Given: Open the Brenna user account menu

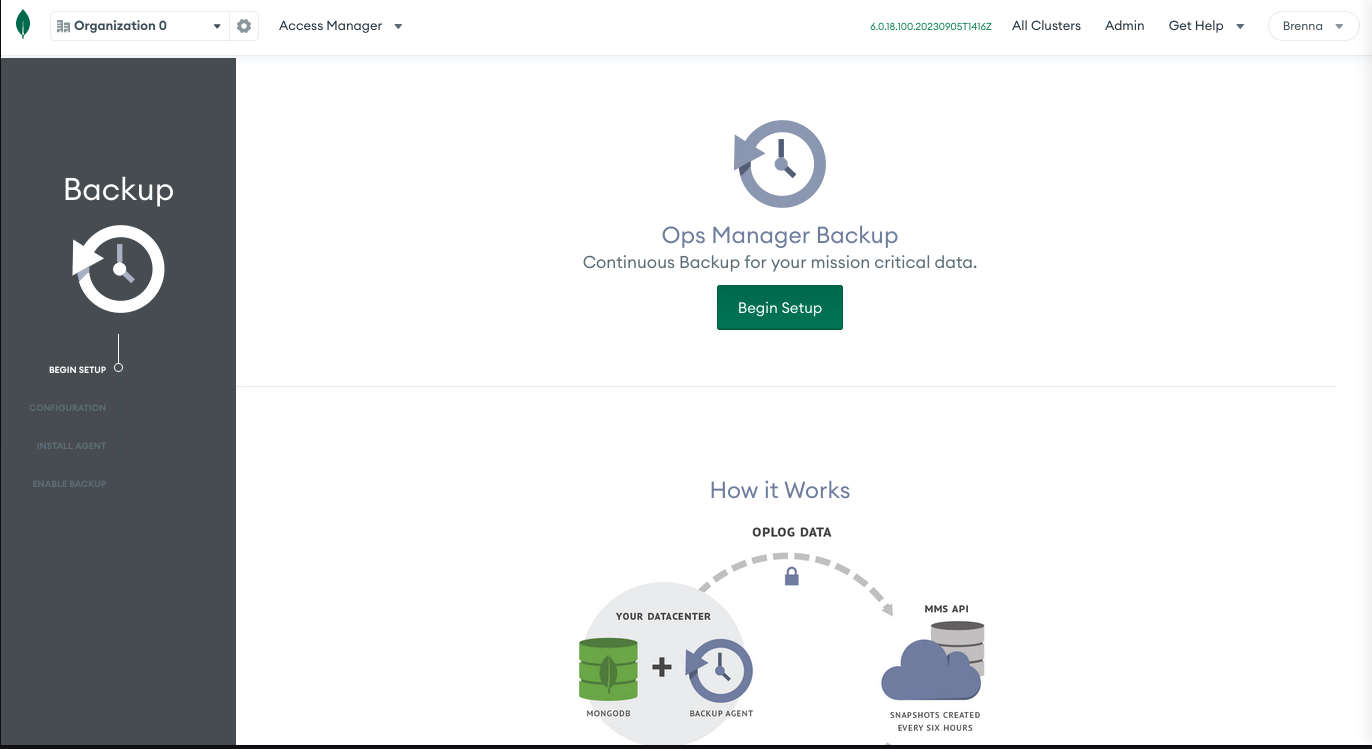Looking at the screenshot, I should point(1313,26).
